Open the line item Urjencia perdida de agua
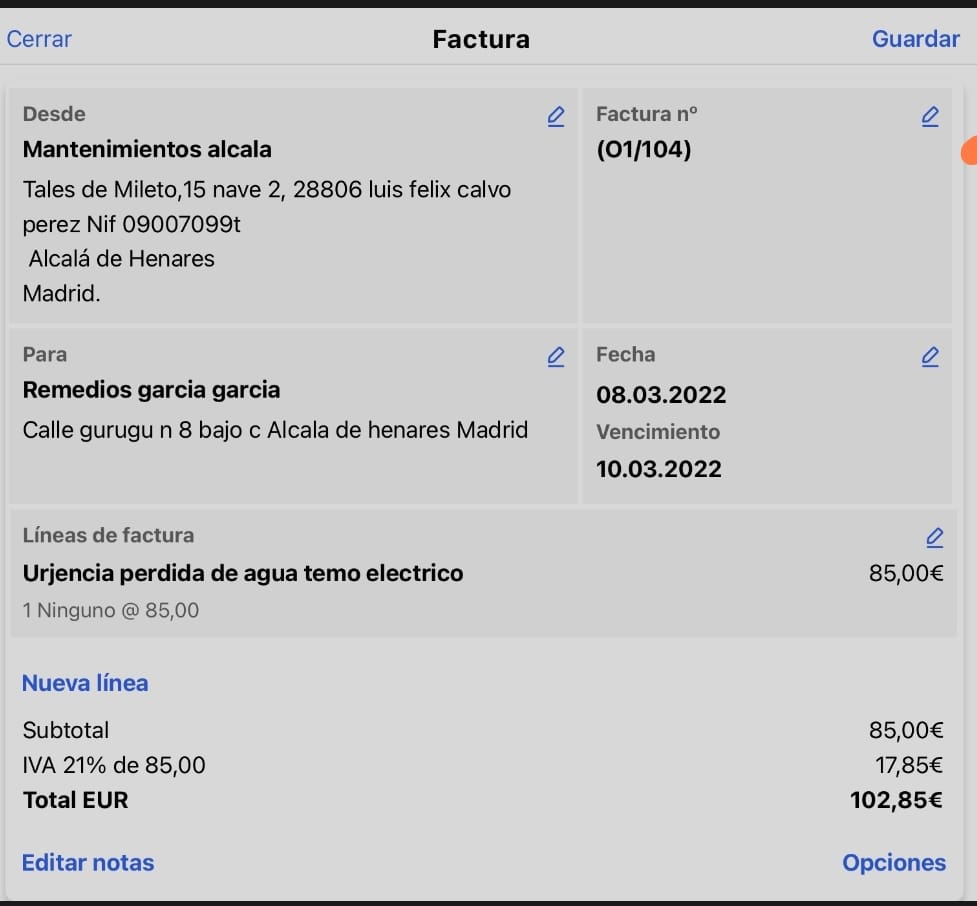This screenshot has height=906, width=977. coord(243,574)
